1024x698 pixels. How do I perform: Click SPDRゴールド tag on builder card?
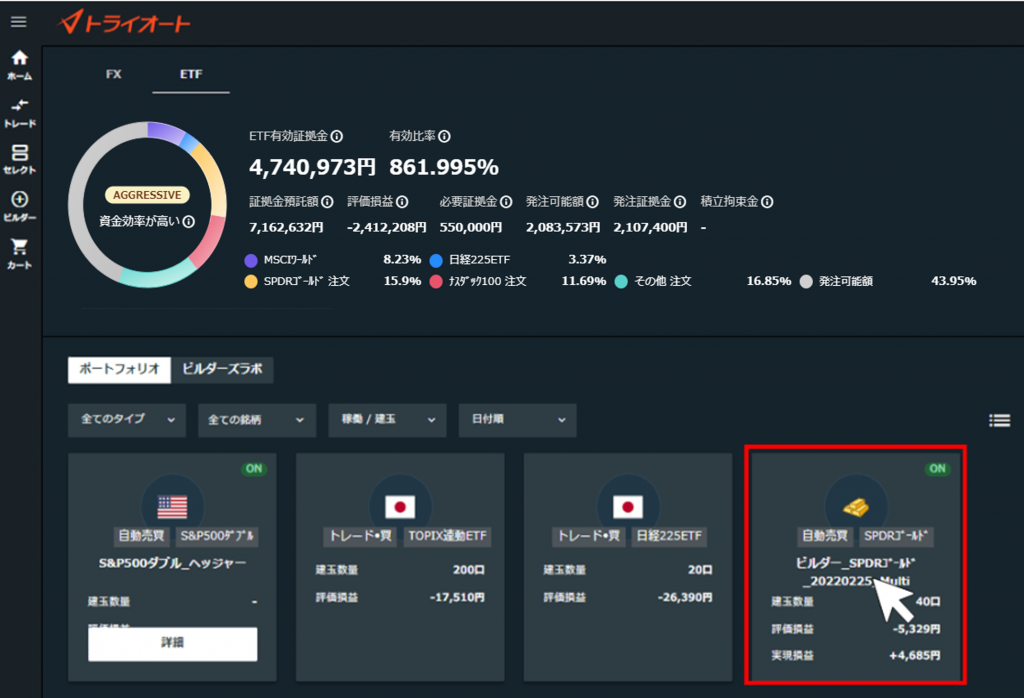click(x=895, y=537)
